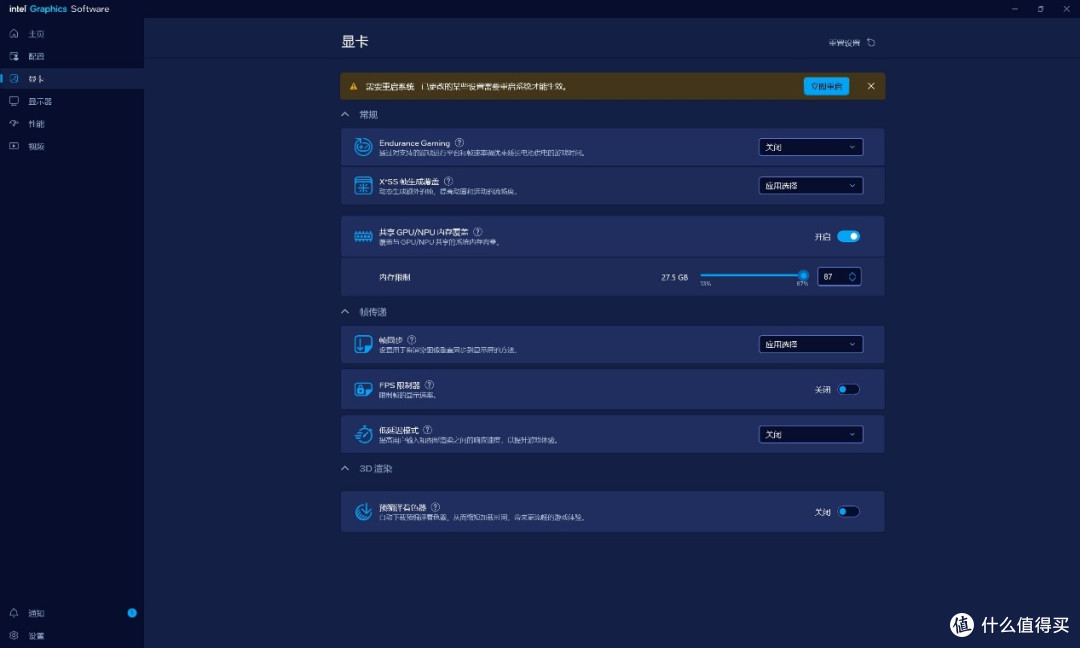Screen dimensions: 1080x648
Task: Click the 内存限制 slider handle
Action: pos(803,275)
